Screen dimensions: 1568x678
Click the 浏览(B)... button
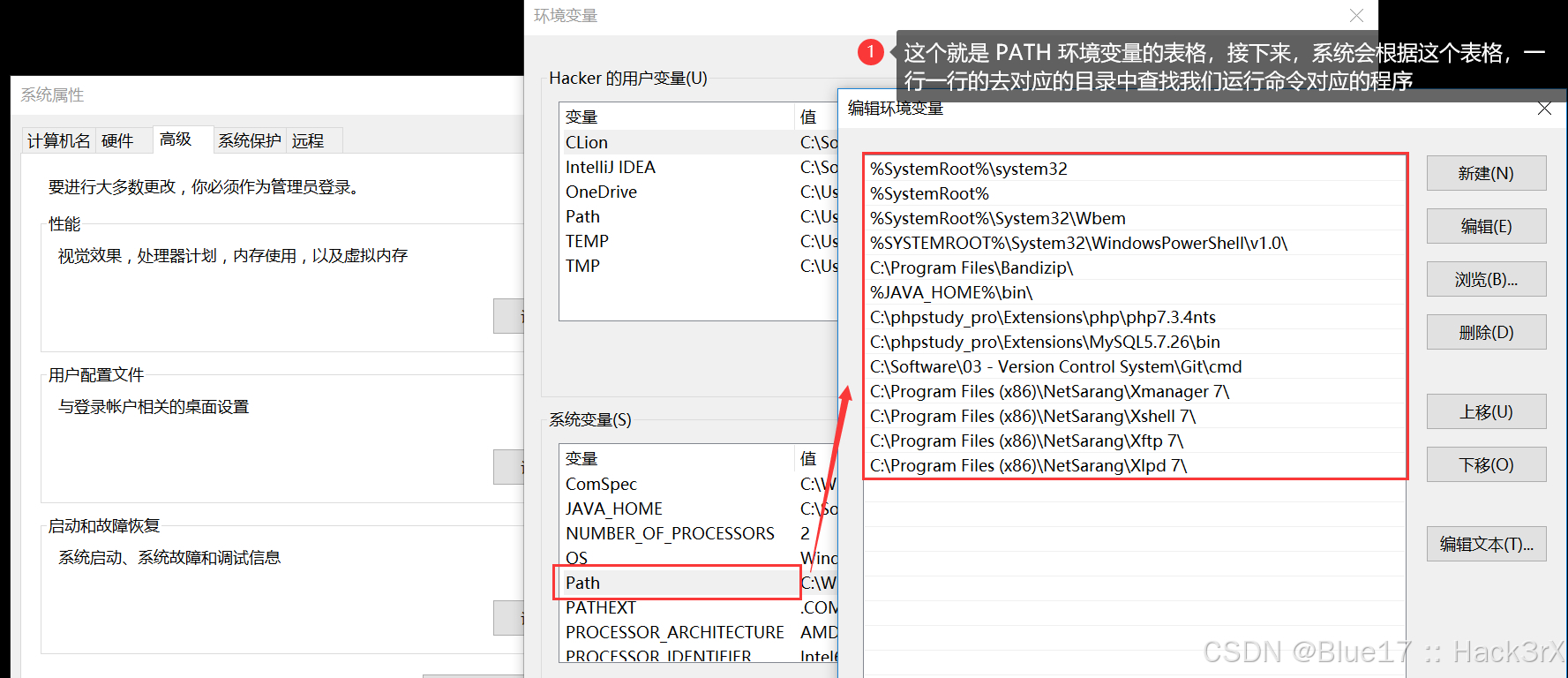tap(1486, 279)
